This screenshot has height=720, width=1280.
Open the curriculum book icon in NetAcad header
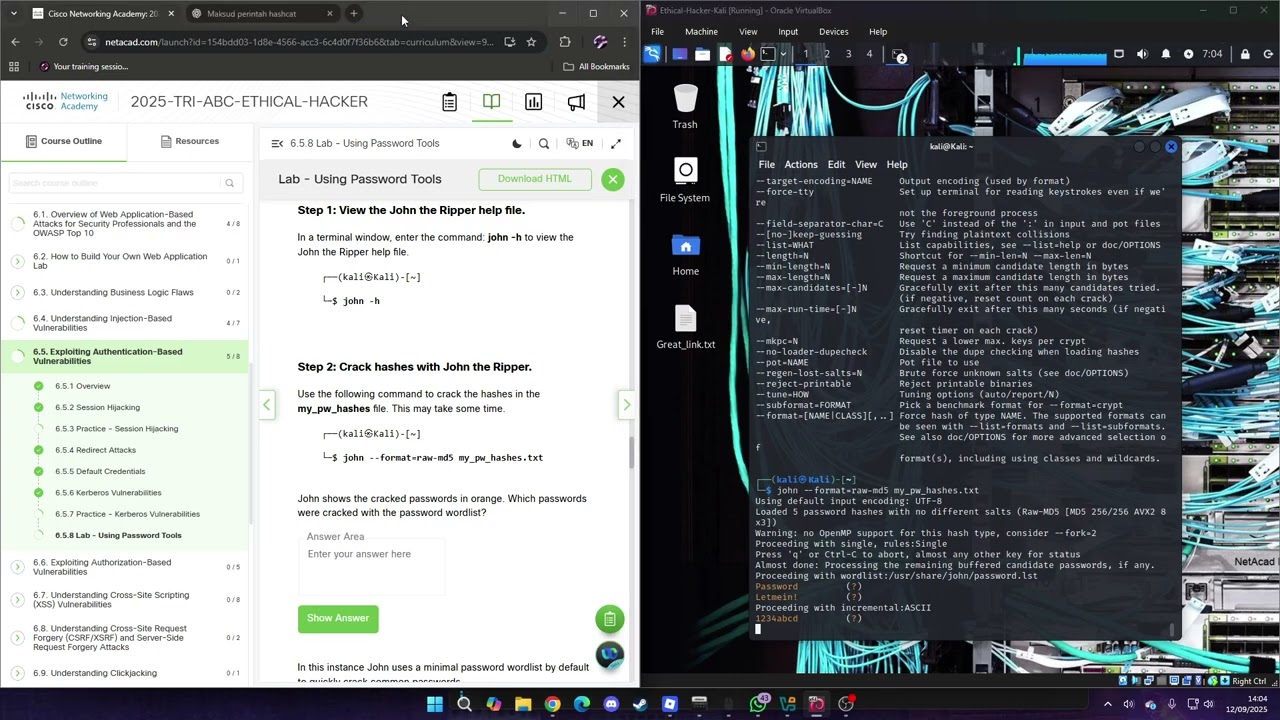click(491, 102)
